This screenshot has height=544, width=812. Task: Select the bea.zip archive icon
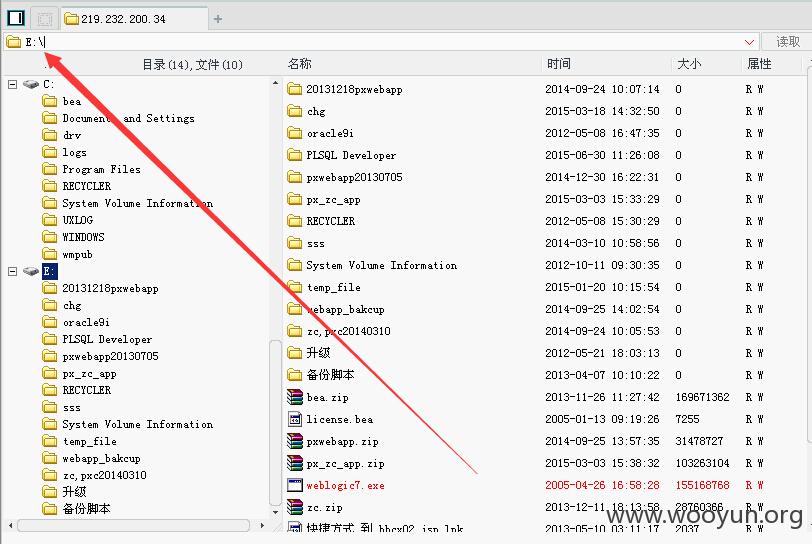[x=295, y=397]
